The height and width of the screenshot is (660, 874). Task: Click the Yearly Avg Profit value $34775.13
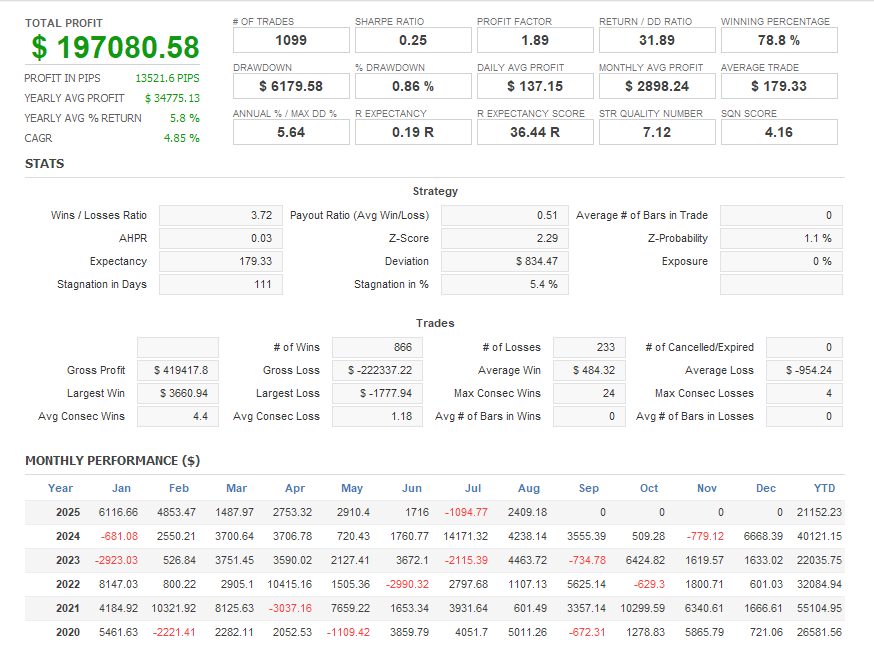[x=171, y=98]
